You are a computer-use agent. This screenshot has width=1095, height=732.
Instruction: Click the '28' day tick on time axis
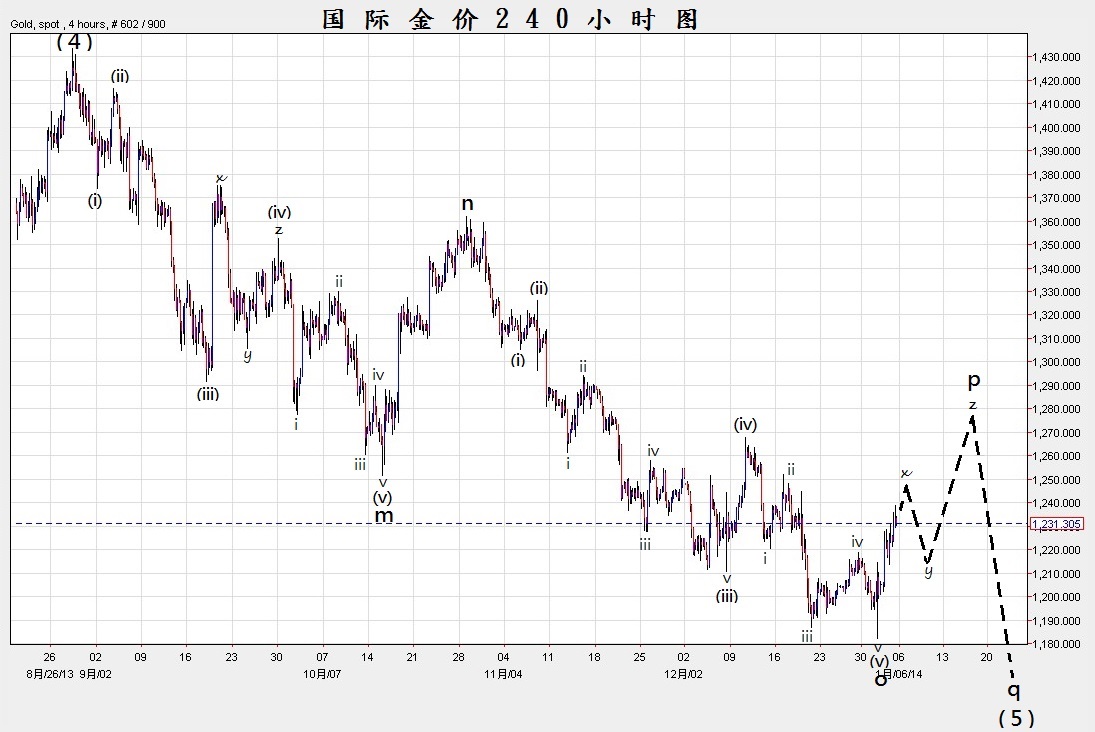[458, 657]
